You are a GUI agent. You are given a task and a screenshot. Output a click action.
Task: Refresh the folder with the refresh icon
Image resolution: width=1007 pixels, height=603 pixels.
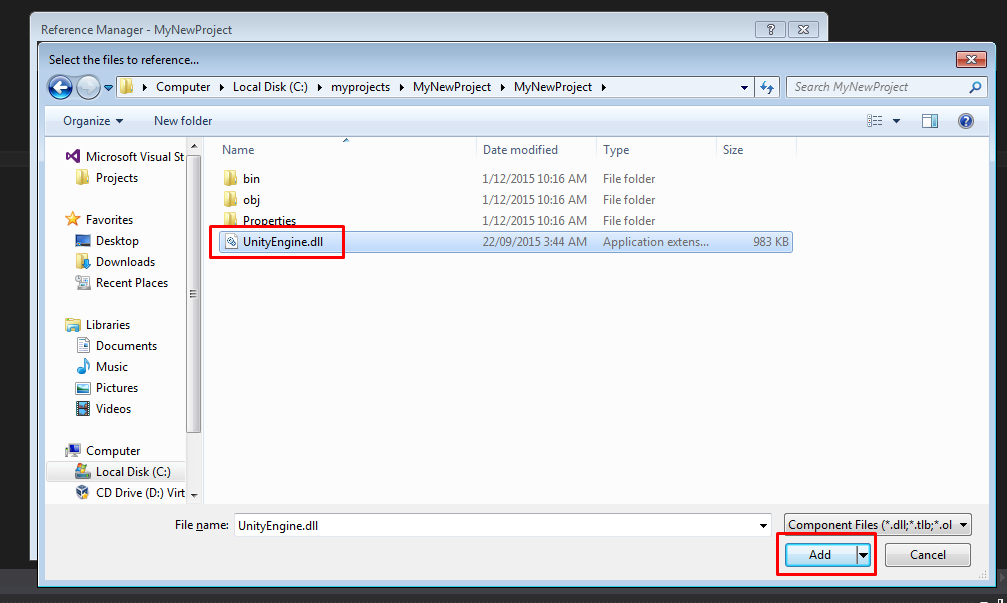pos(767,87)
